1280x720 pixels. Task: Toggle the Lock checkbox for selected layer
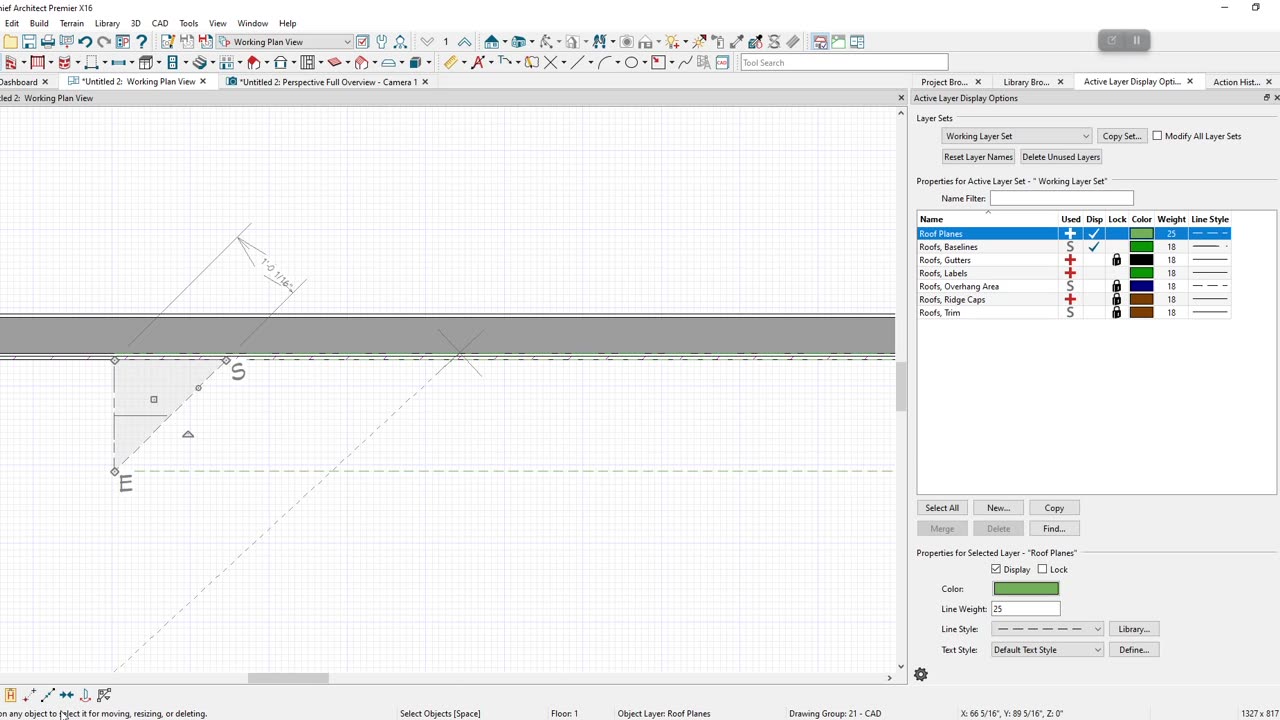(1042, 569)
